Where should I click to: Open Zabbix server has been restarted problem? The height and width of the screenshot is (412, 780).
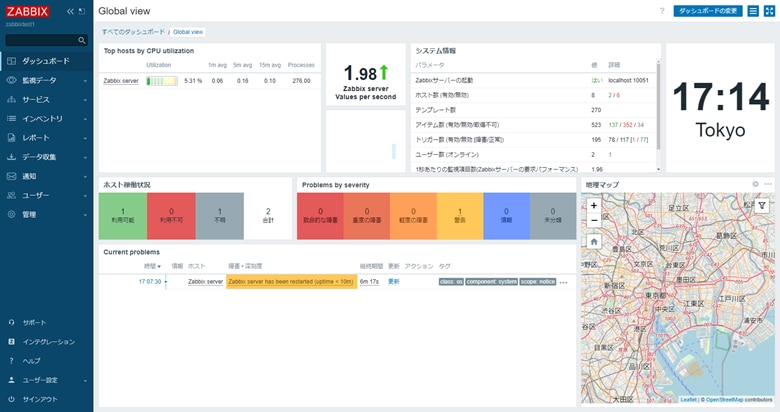(x=291, y=282)
